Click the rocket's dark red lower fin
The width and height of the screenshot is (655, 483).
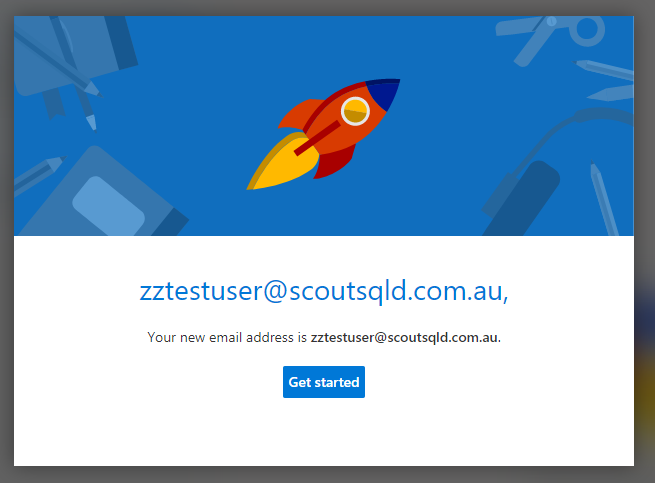point(334,162)
